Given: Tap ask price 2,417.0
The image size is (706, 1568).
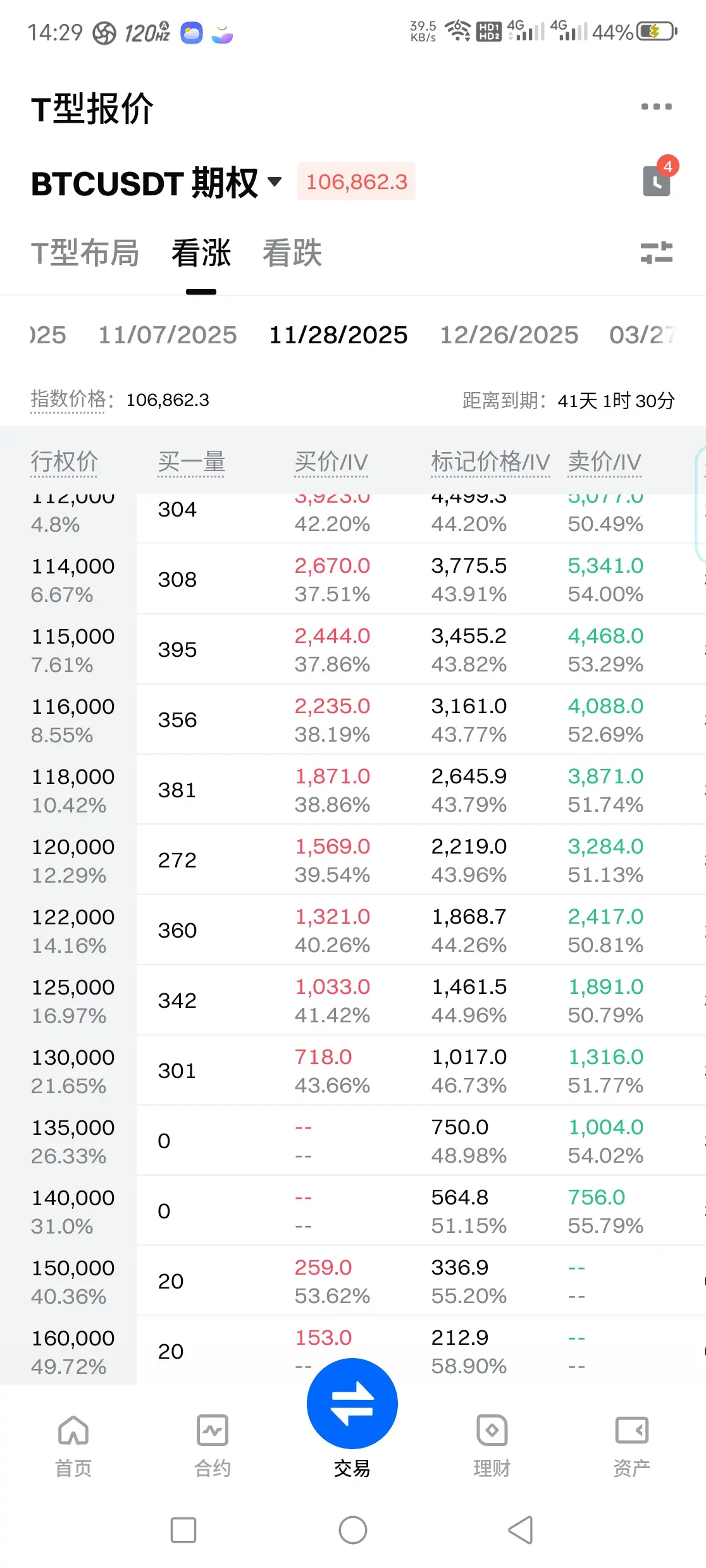Looking at the screenshot, I should click(x=605, y=916).
